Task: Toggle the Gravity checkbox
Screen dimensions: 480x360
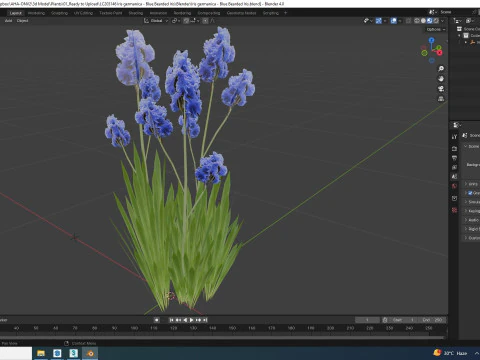Action: pyautogui.click(x=470, y=193)
